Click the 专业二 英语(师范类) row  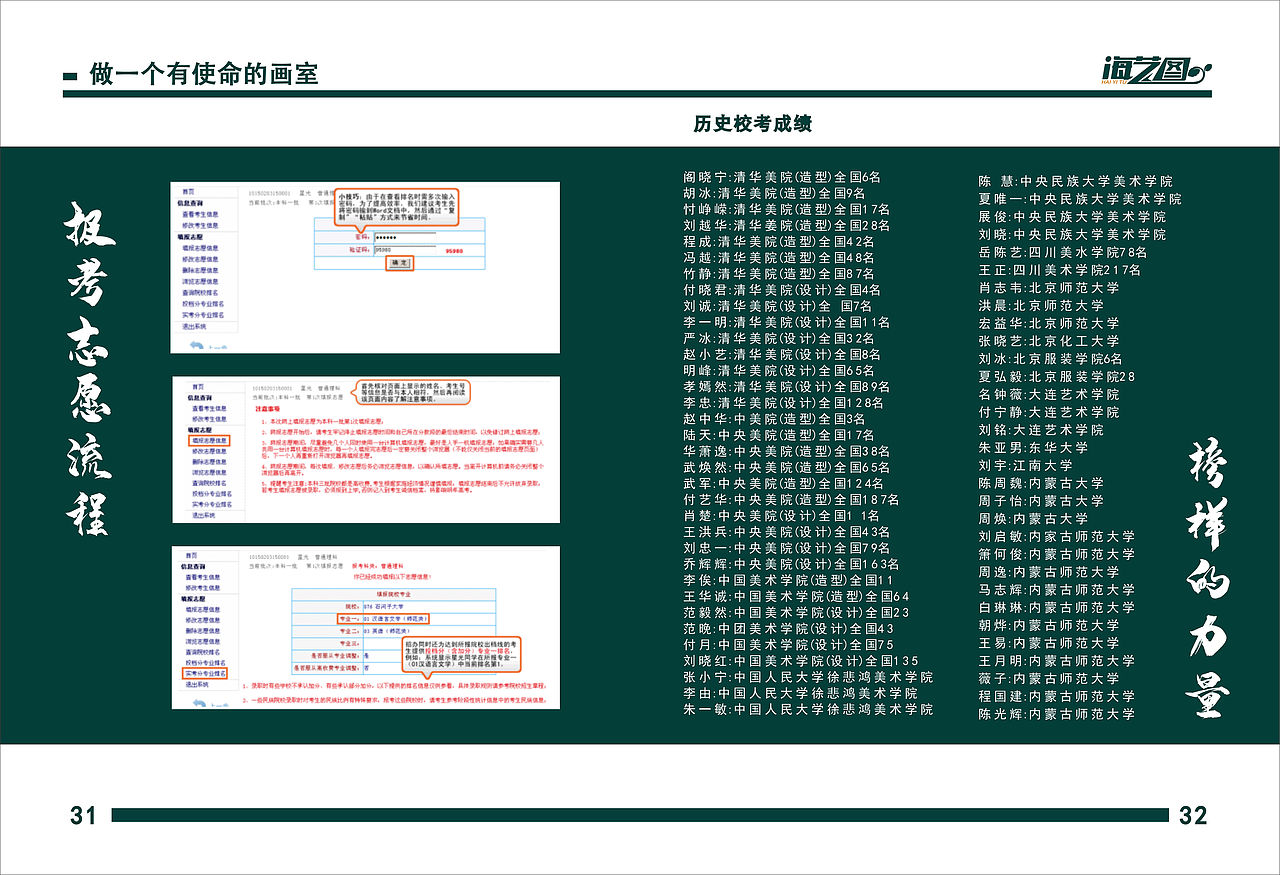click(x=395, y=631)
